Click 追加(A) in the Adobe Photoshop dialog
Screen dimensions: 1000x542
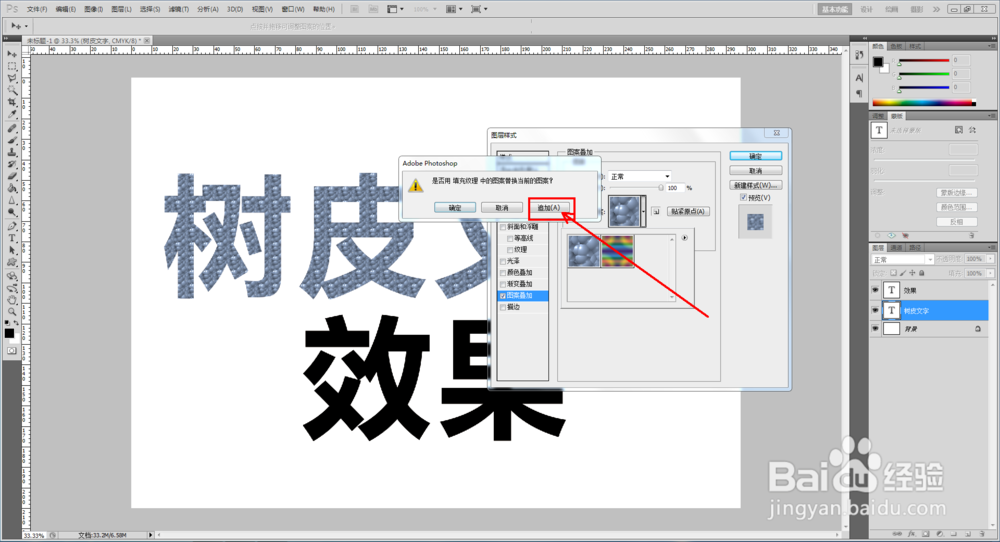548,208
